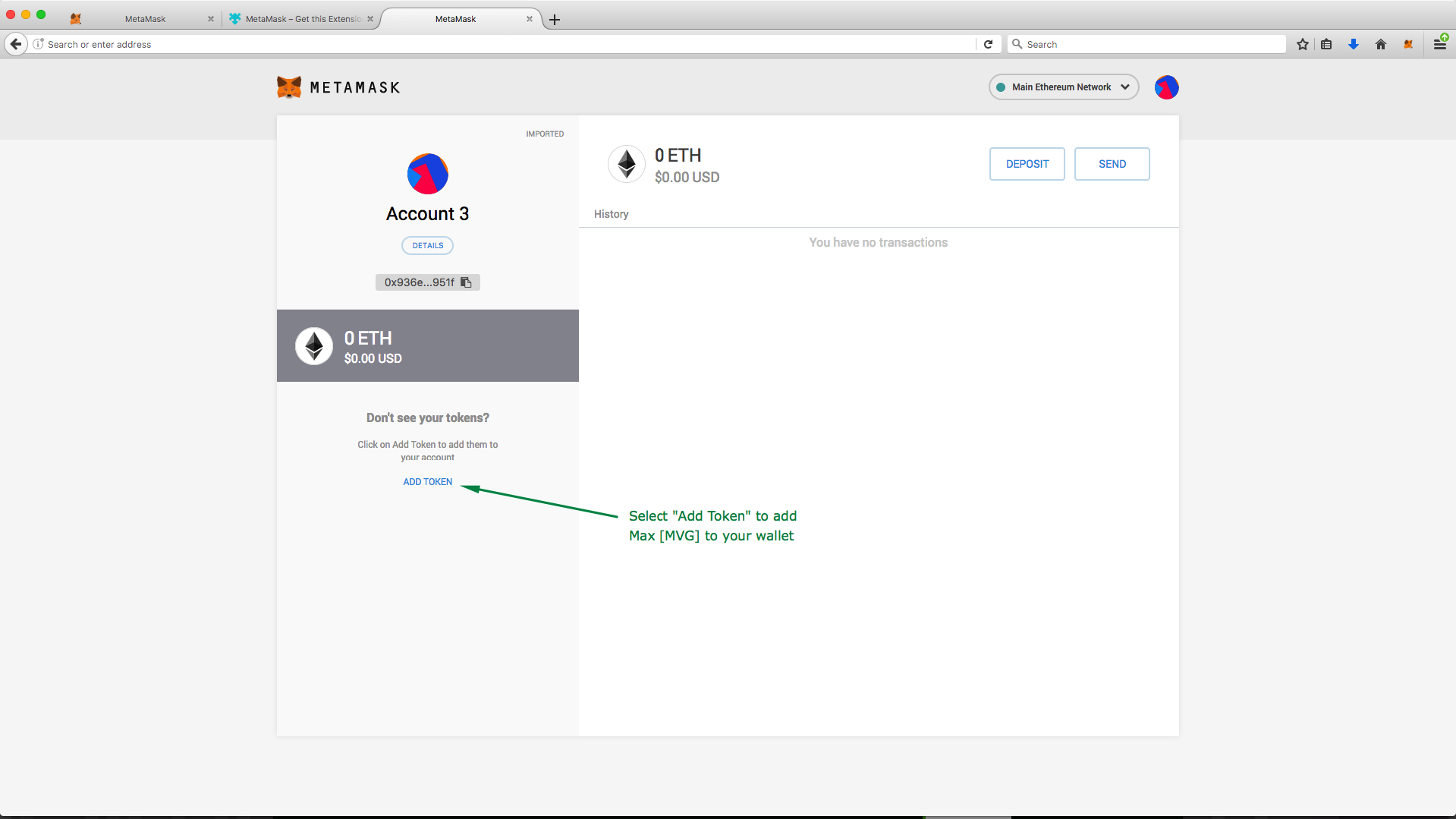Screen dimensions: 1456x819
Task: Click the '$0.00 USD' header balance
Action: [687, 178]
